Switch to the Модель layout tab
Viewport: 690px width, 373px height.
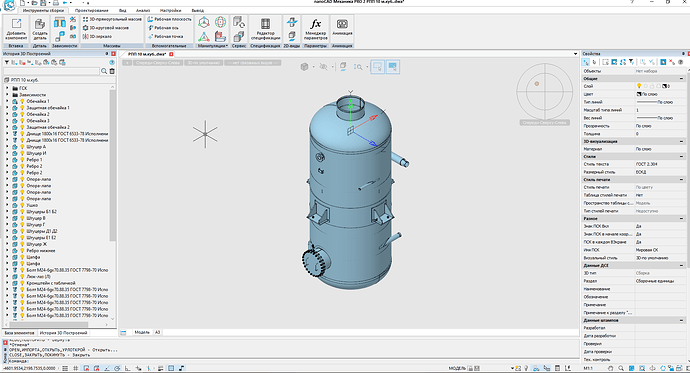coord(142,333)
